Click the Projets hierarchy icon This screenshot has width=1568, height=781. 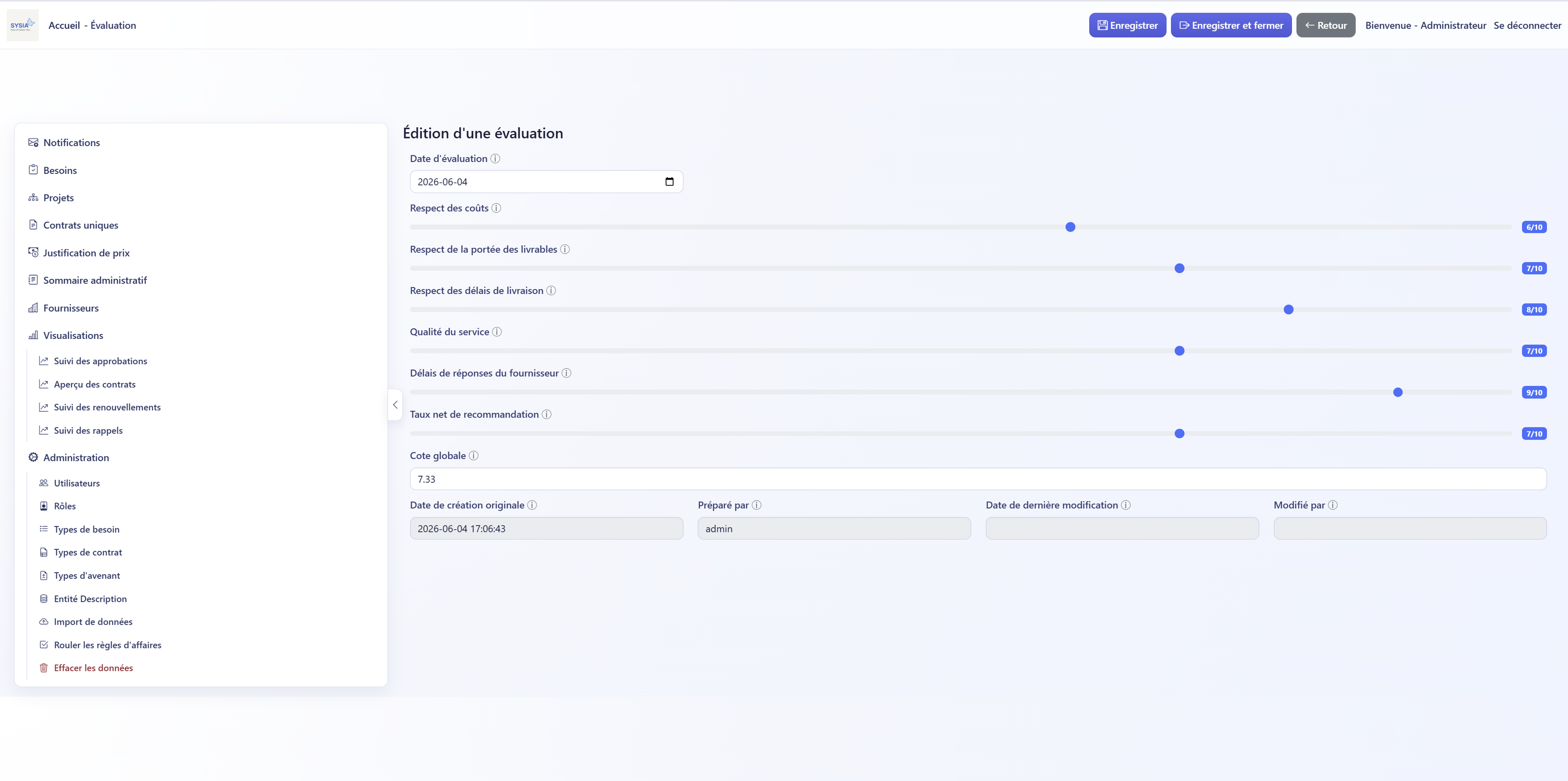(x=33, y=198)
